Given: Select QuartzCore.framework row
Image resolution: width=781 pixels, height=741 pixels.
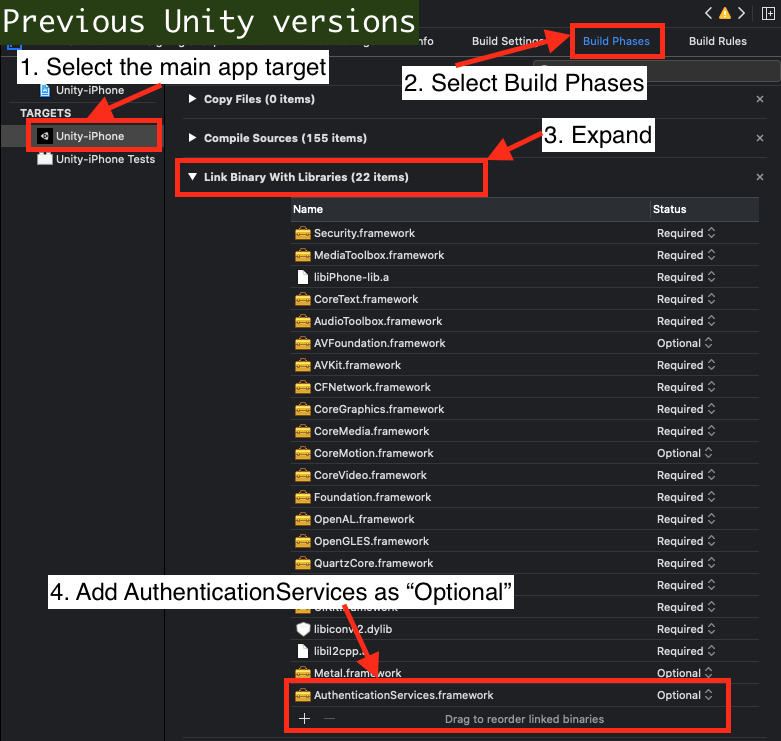Looking at the screenshot, I should pyautogui.click(x=525, y=563).
